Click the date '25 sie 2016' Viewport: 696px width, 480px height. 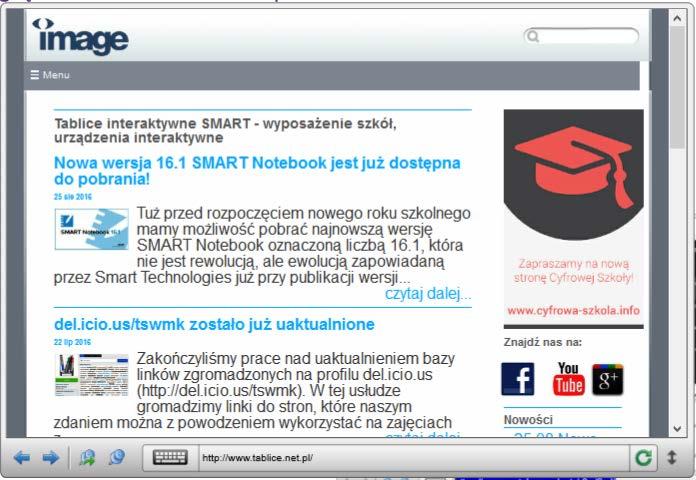(73, 197)
